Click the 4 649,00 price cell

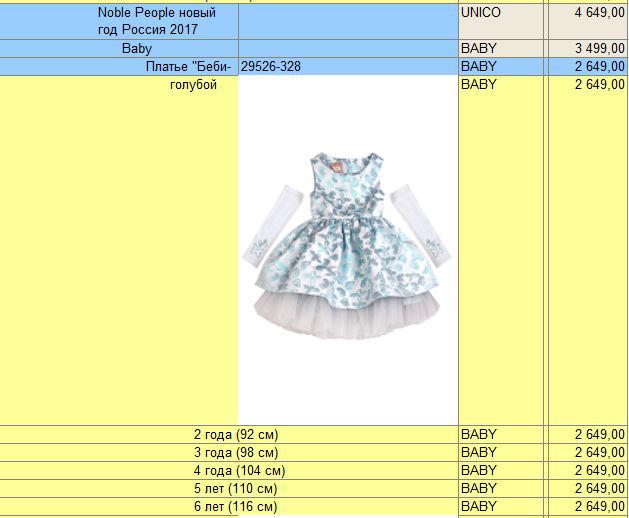pos(600,13)
